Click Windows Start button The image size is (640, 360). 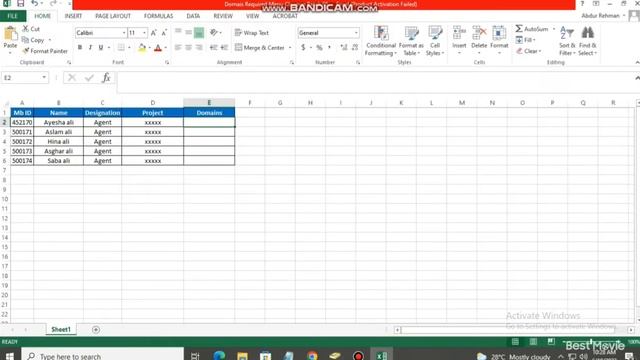(x=10, y=356)
